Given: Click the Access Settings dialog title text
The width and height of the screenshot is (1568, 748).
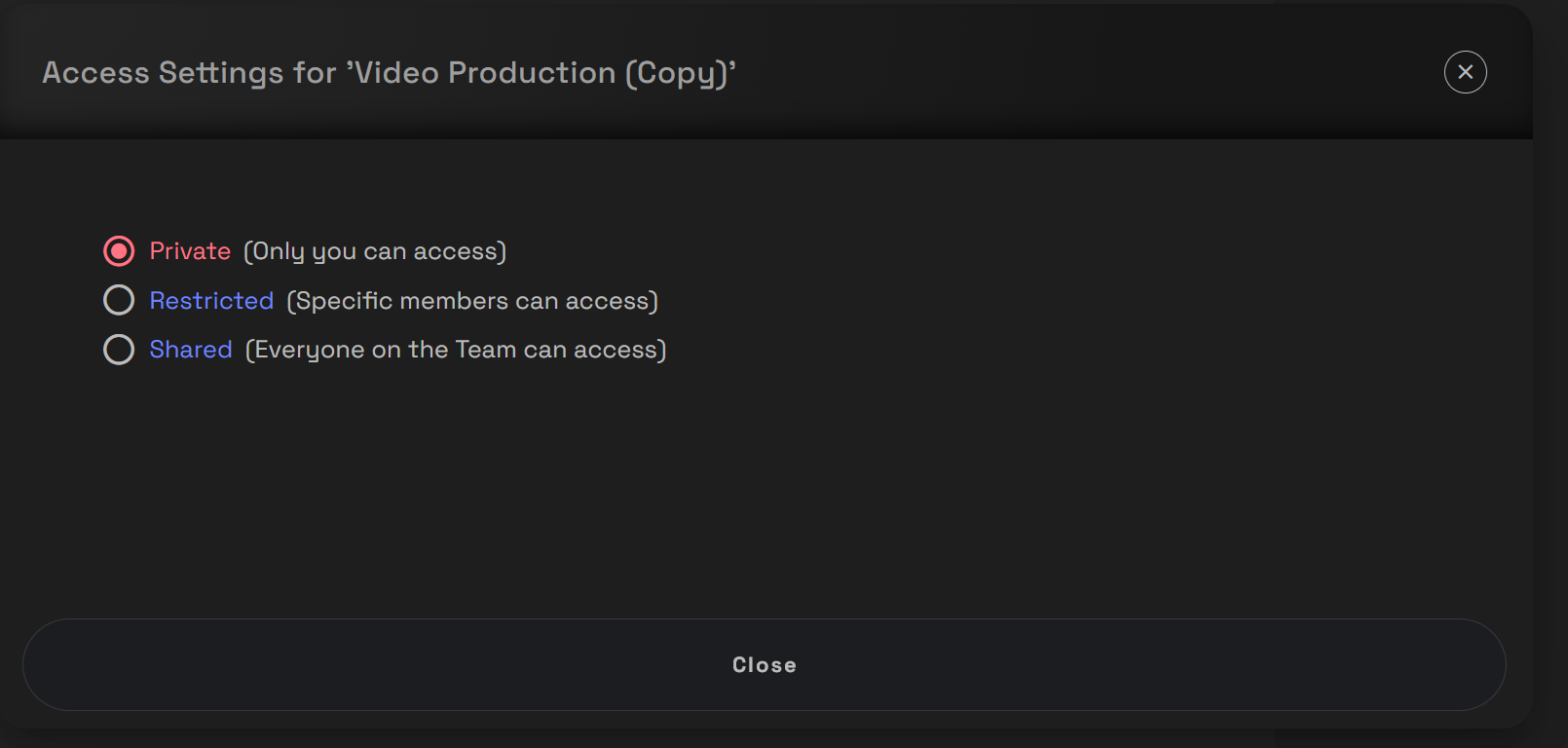Looking at the screenshot, I should tap(390, 73).
